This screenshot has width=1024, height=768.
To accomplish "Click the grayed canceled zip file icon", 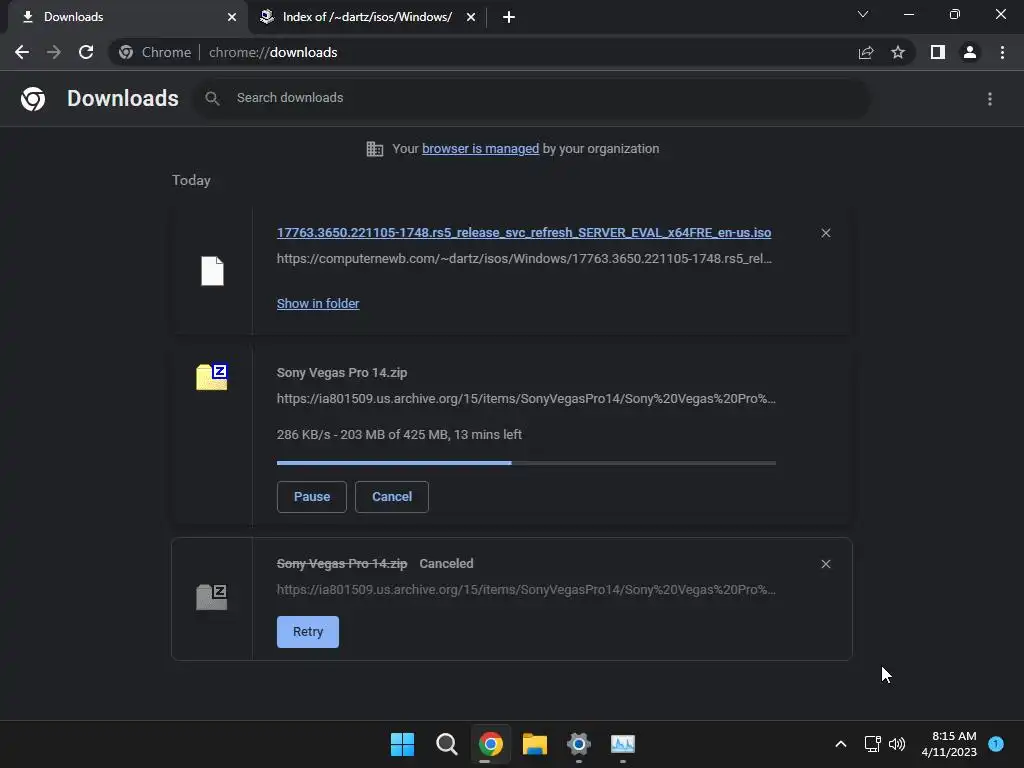I will click(212, 597).
